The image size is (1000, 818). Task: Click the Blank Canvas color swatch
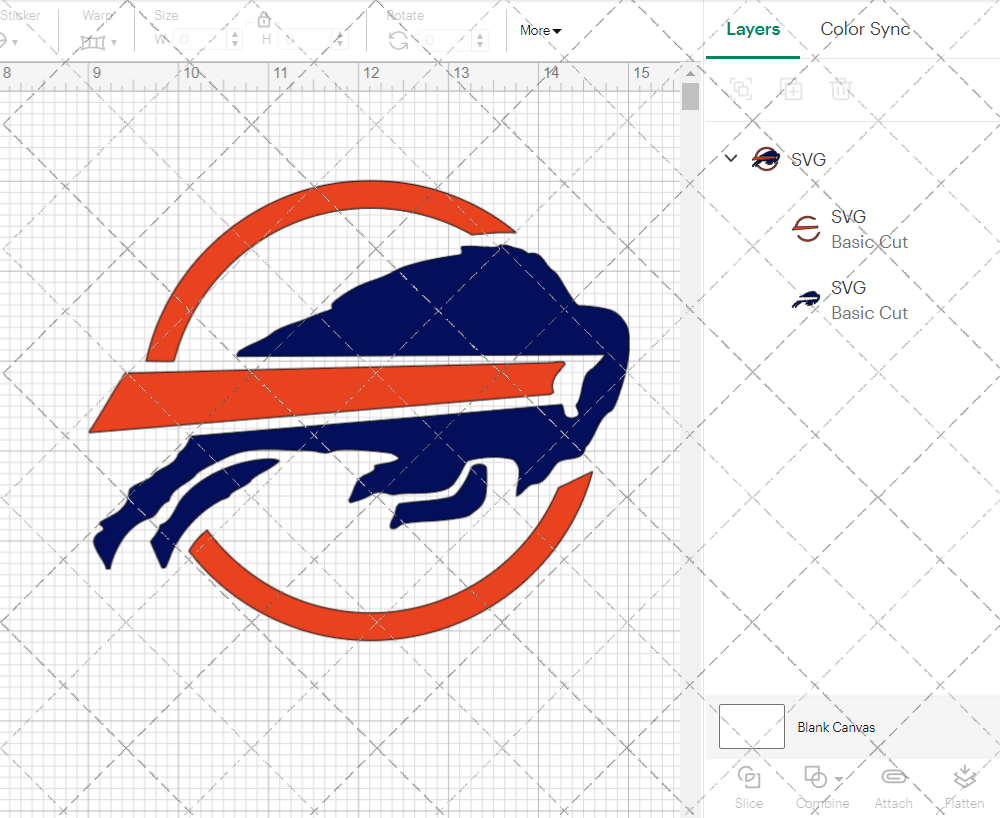[x=750, y=727]
